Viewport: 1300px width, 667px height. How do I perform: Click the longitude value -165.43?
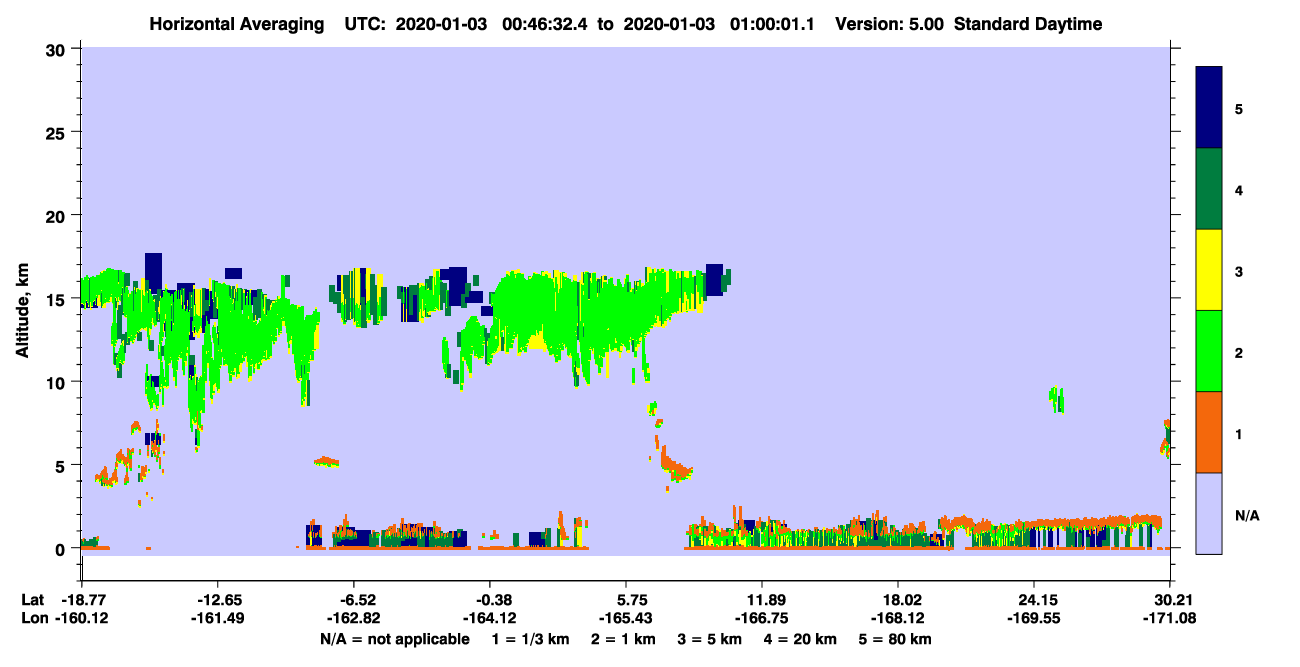click(x=625, y=618)
